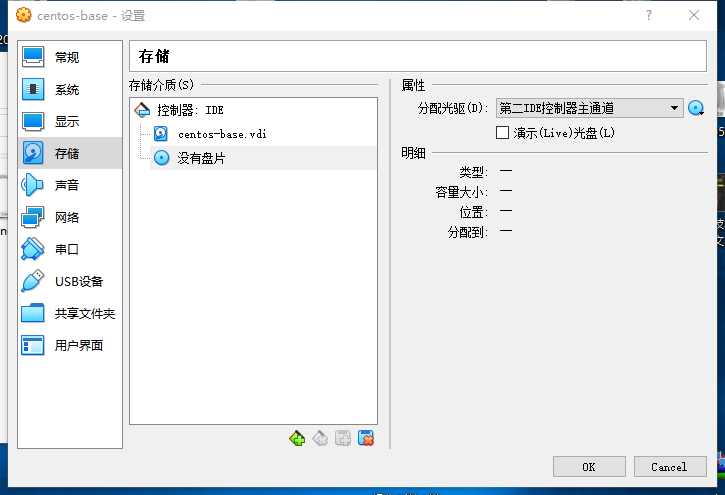Select the centos-base.vdi disk entry
The height and width of the screenshot is (495, 725).
pyautogui.click(x=263, y=134)
